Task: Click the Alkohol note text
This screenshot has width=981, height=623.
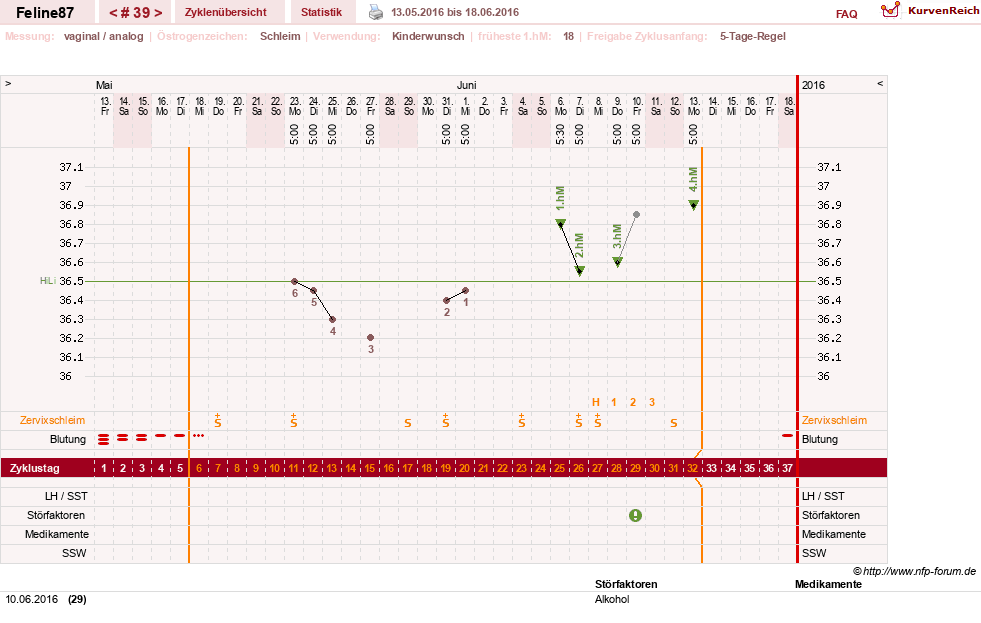Action: pos(612,599)
